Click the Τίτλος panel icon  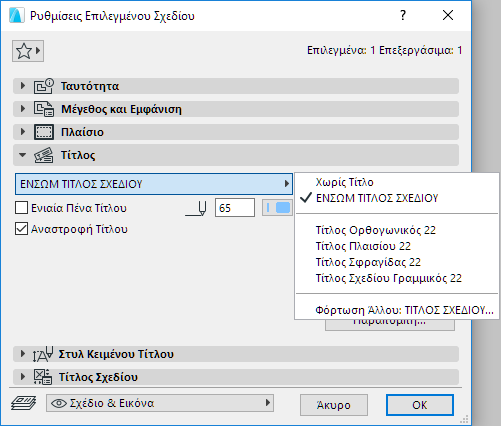tap(43, 155)
